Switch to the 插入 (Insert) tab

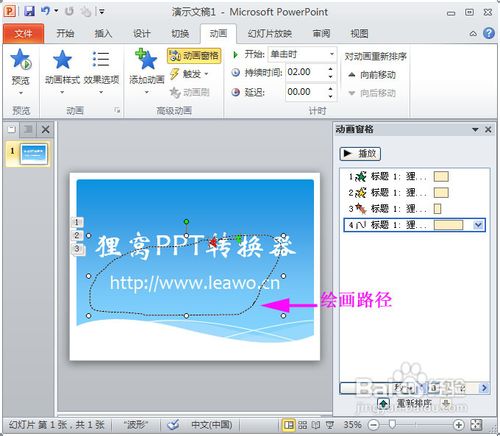pos(103,33)
